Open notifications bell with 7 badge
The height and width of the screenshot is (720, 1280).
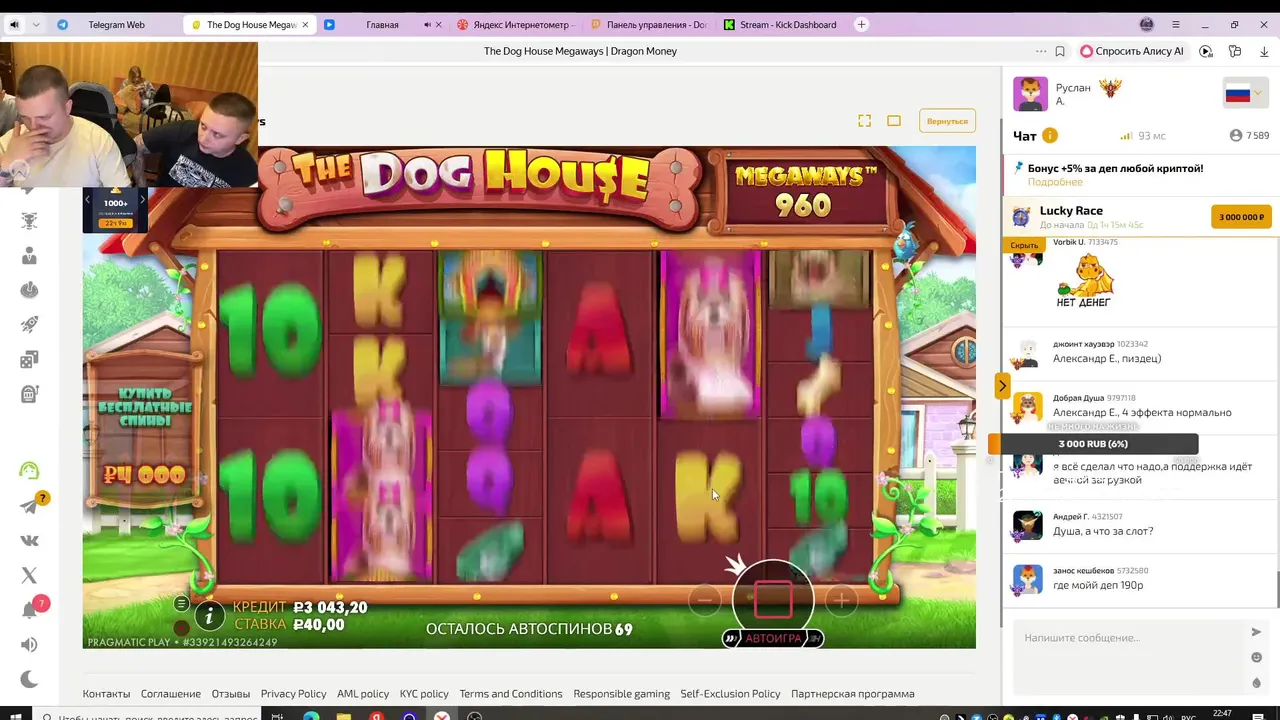coord(30,609)
